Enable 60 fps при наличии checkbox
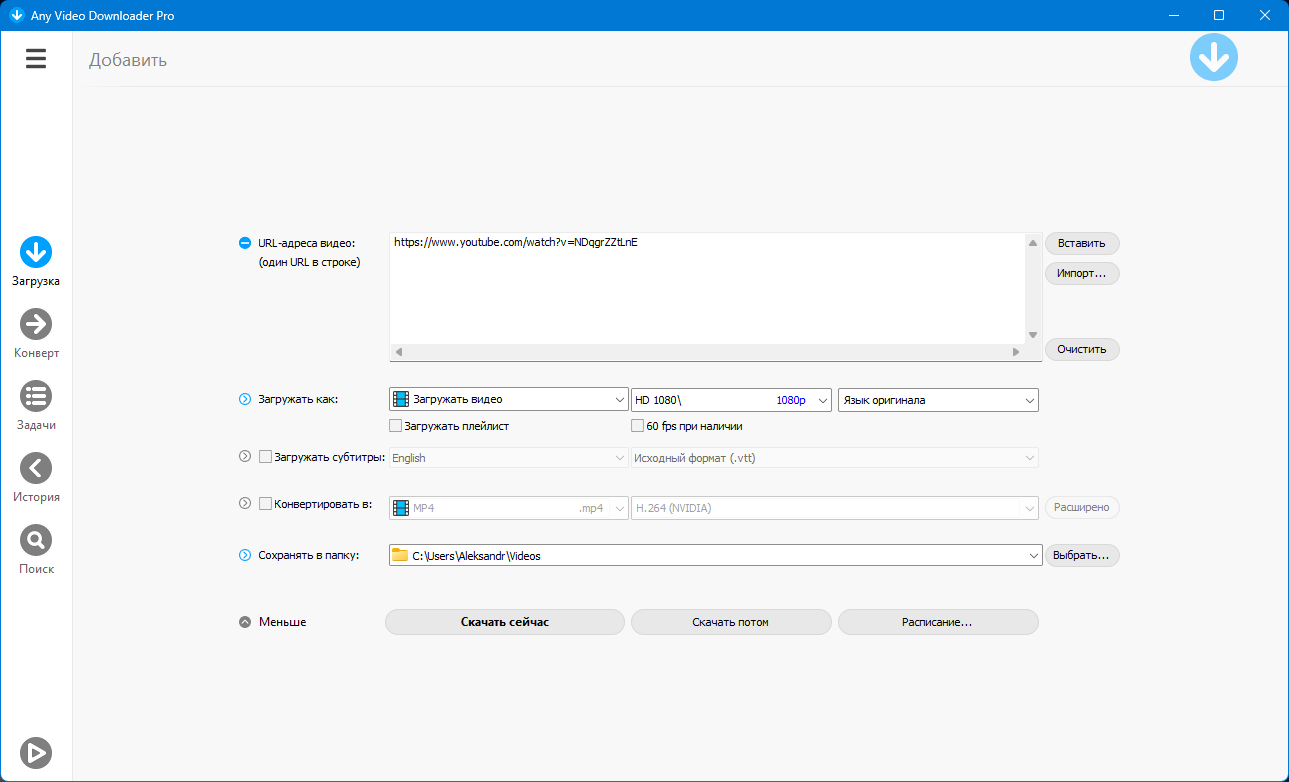 (638, 426)
